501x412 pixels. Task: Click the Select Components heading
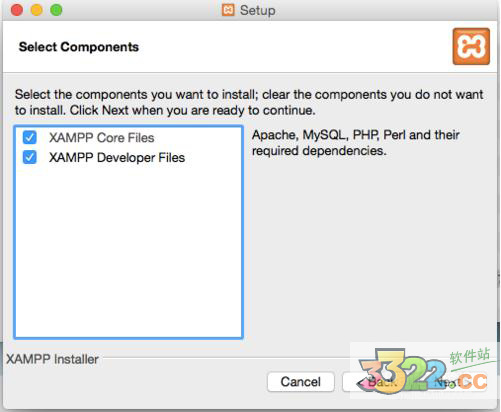(79, 47)
